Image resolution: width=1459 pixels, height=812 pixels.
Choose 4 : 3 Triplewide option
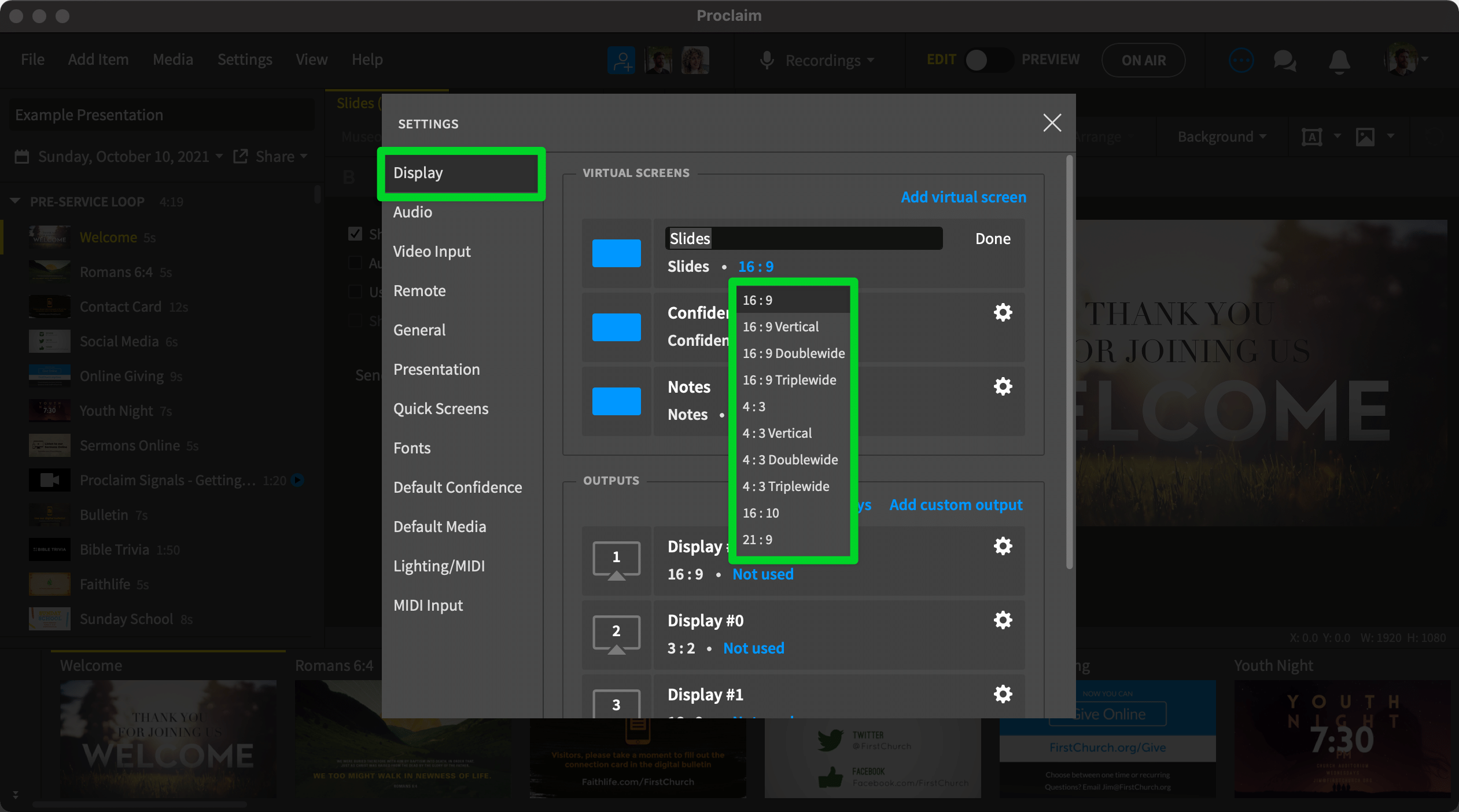(793, 486)
